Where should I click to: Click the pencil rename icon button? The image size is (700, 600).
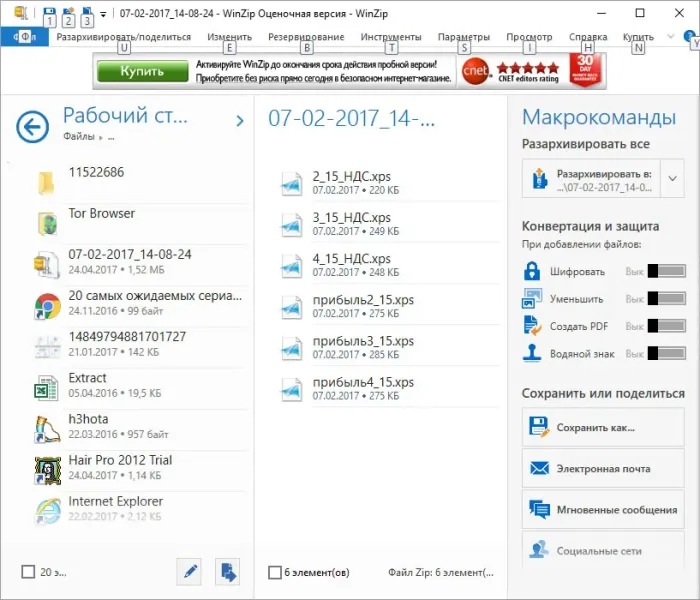click(190, 571)
